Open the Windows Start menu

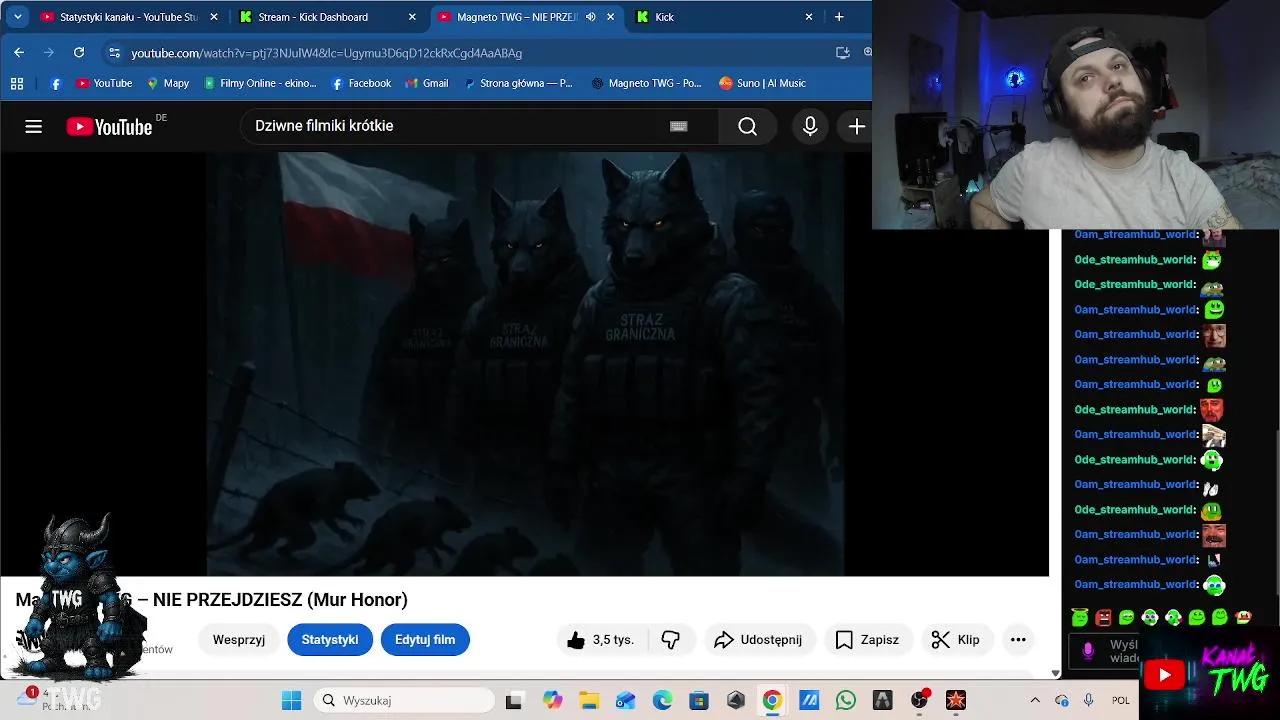pos(291,701)
